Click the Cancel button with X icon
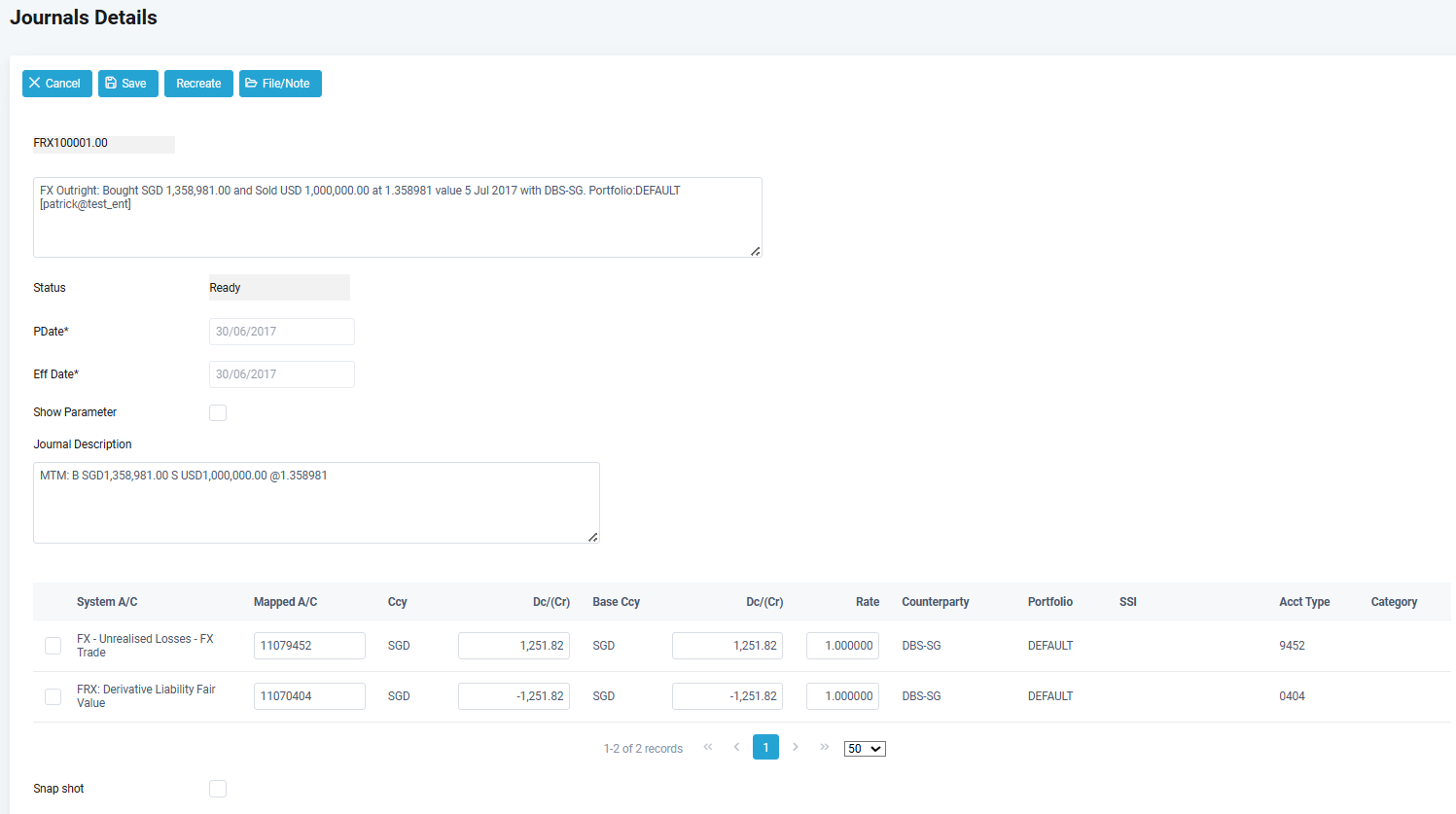This screenshot has height=814, width=1456. coord(56,84)
